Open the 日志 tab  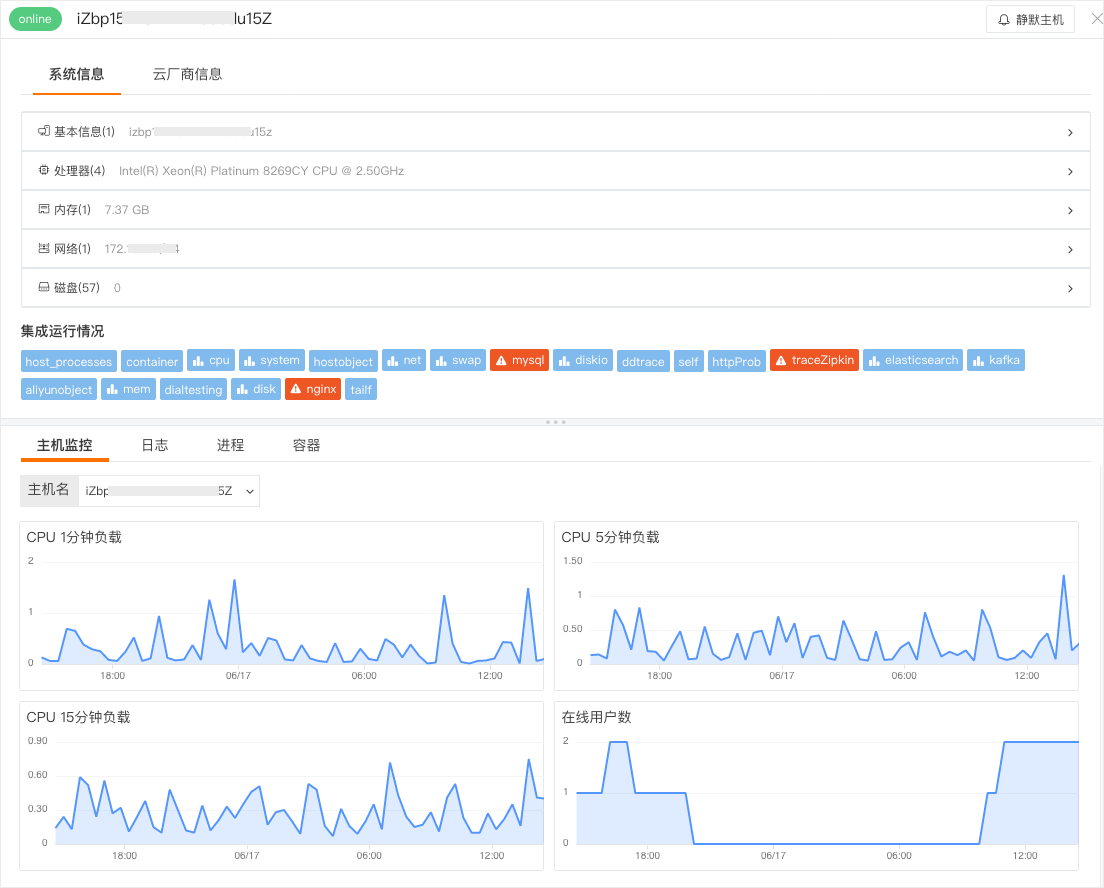coord(155,445)
